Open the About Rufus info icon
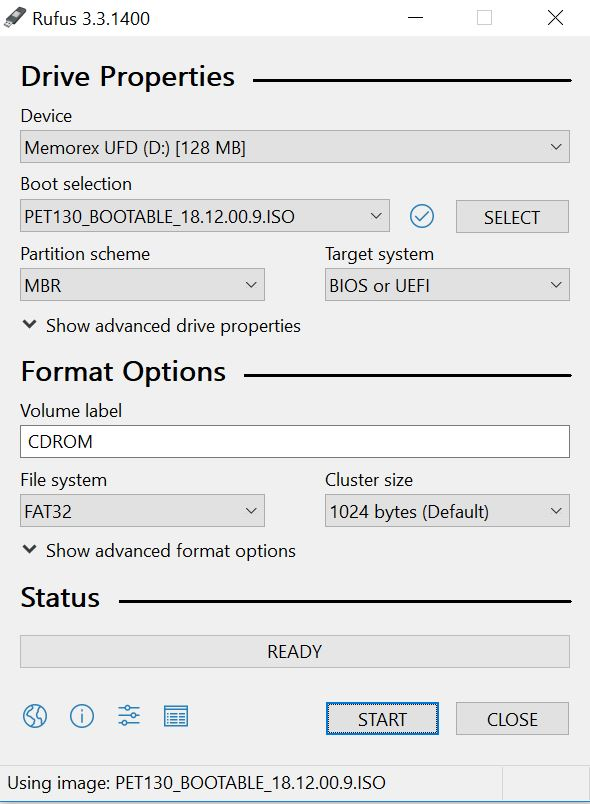This screenshot has width=590, height=804. tap(81, 716)
